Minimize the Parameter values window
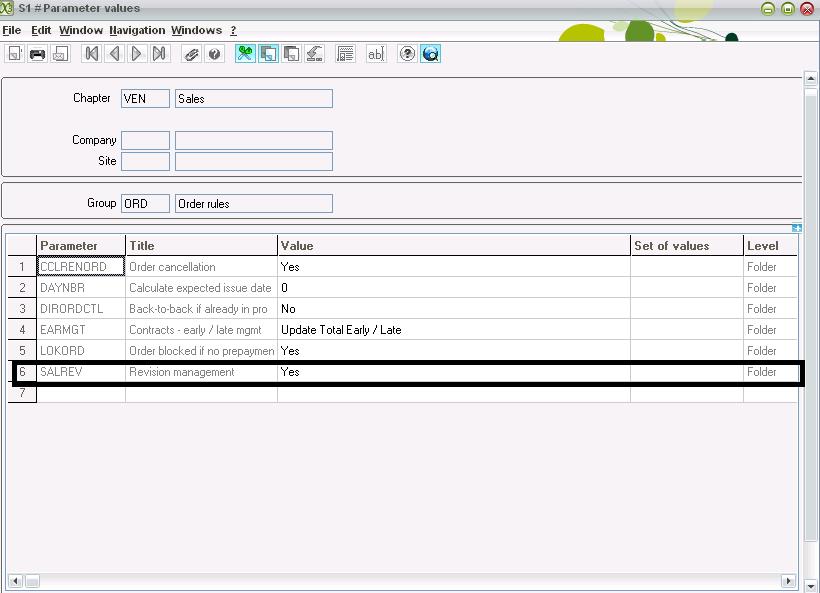The image size is (820, 593). pos(768,8)
